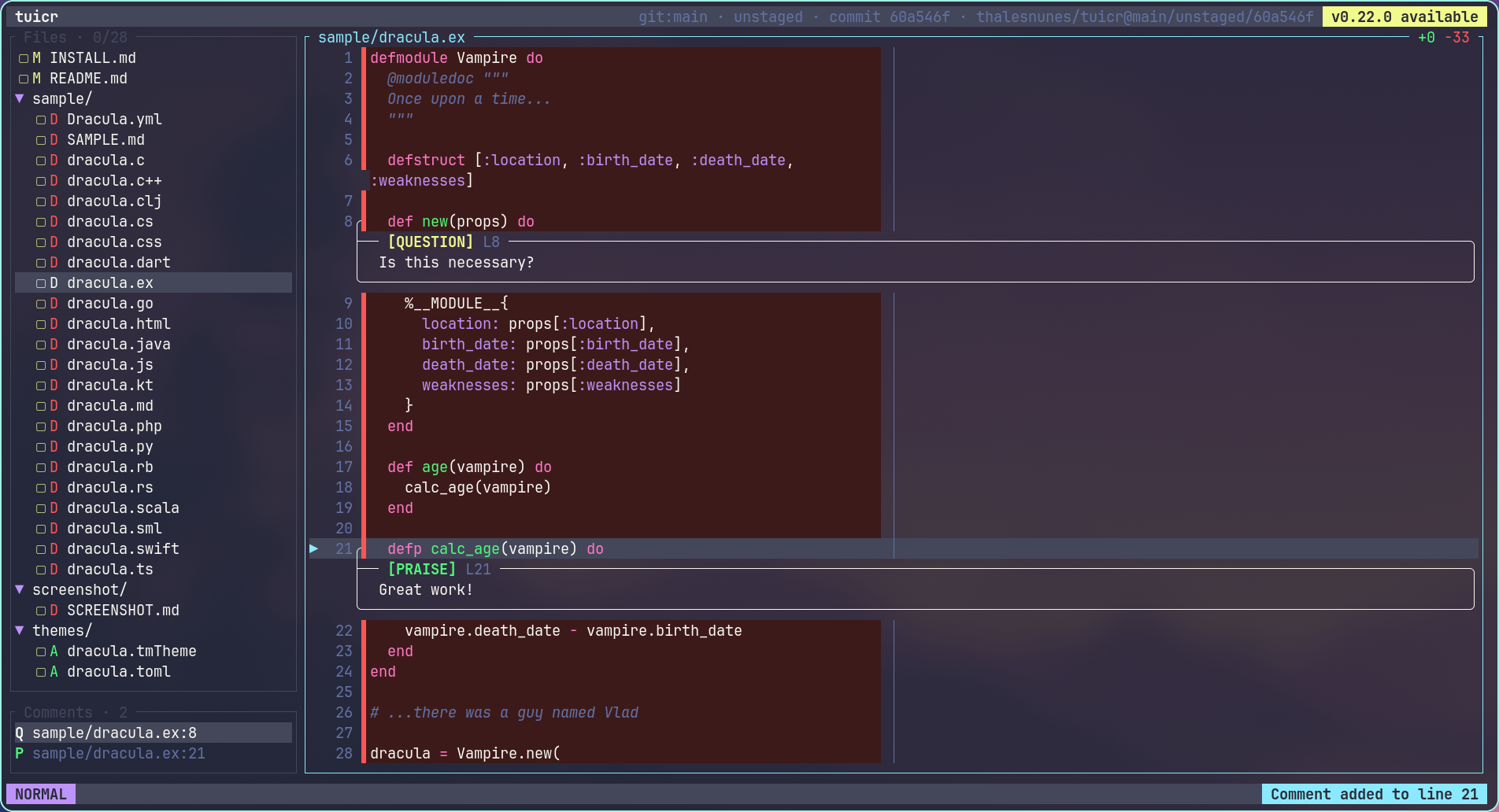Open dracula.rs in the file tree
This screenshot has width=1499, height=812.
pos(110,488)
